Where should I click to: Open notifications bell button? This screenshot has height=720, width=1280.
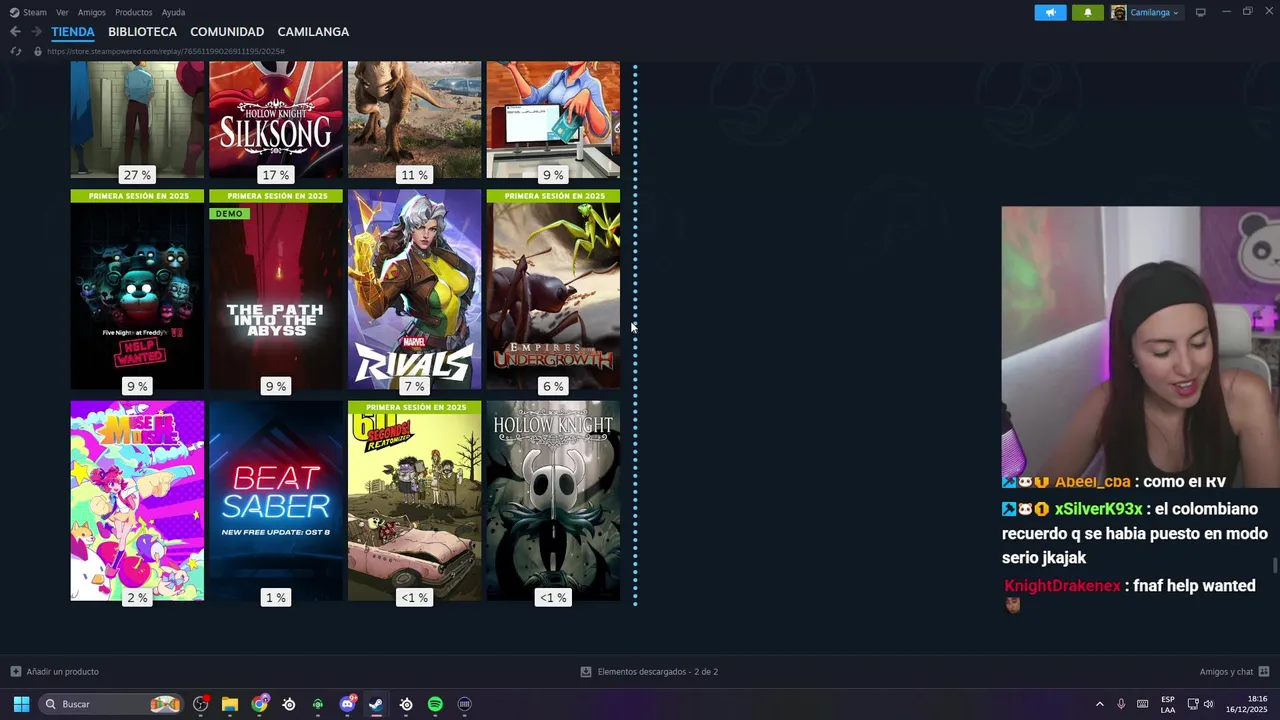[1088, 12]
